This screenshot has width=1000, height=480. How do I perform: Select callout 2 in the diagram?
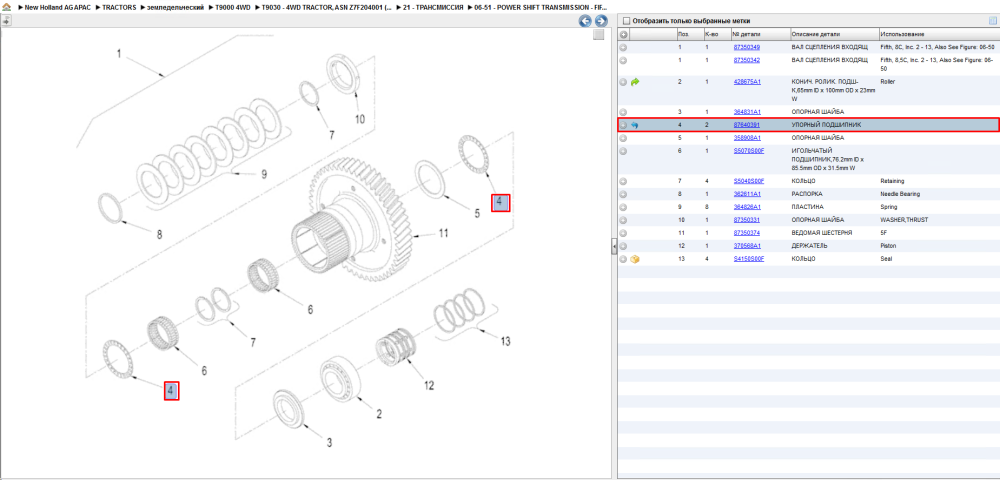coord(379,414)
